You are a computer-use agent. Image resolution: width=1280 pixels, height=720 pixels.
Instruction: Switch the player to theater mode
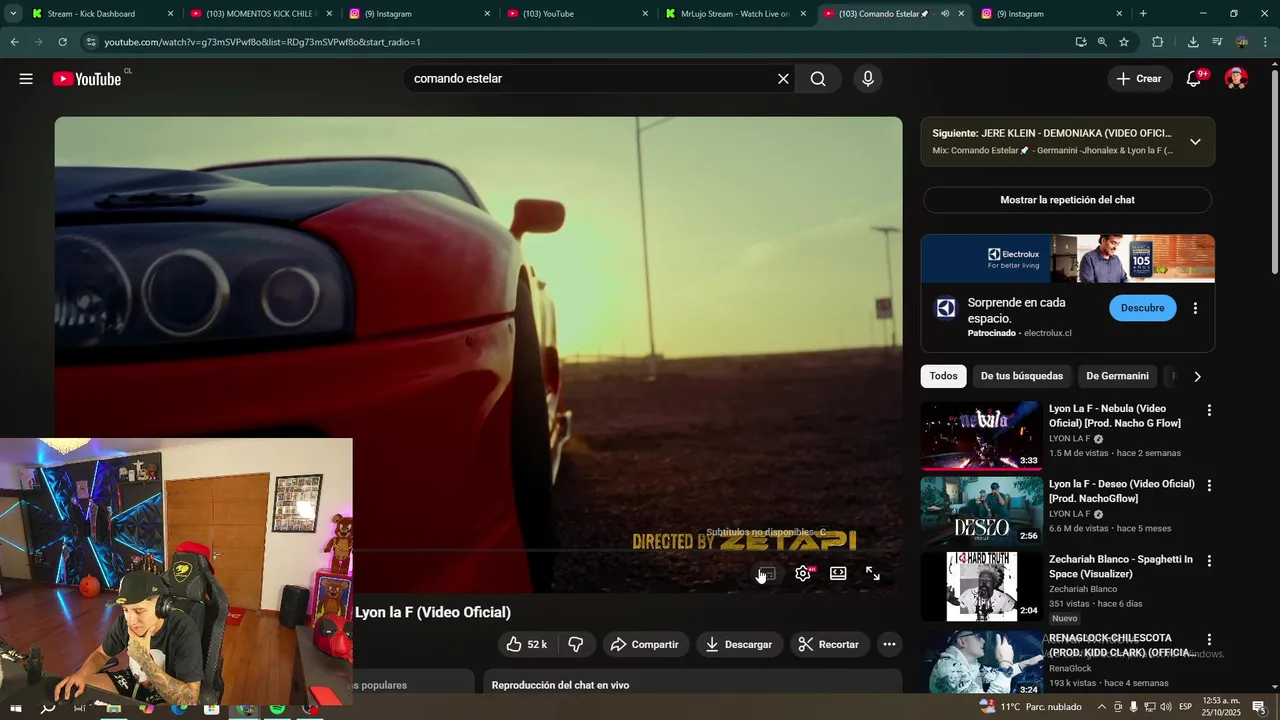[x=838, y=574]
